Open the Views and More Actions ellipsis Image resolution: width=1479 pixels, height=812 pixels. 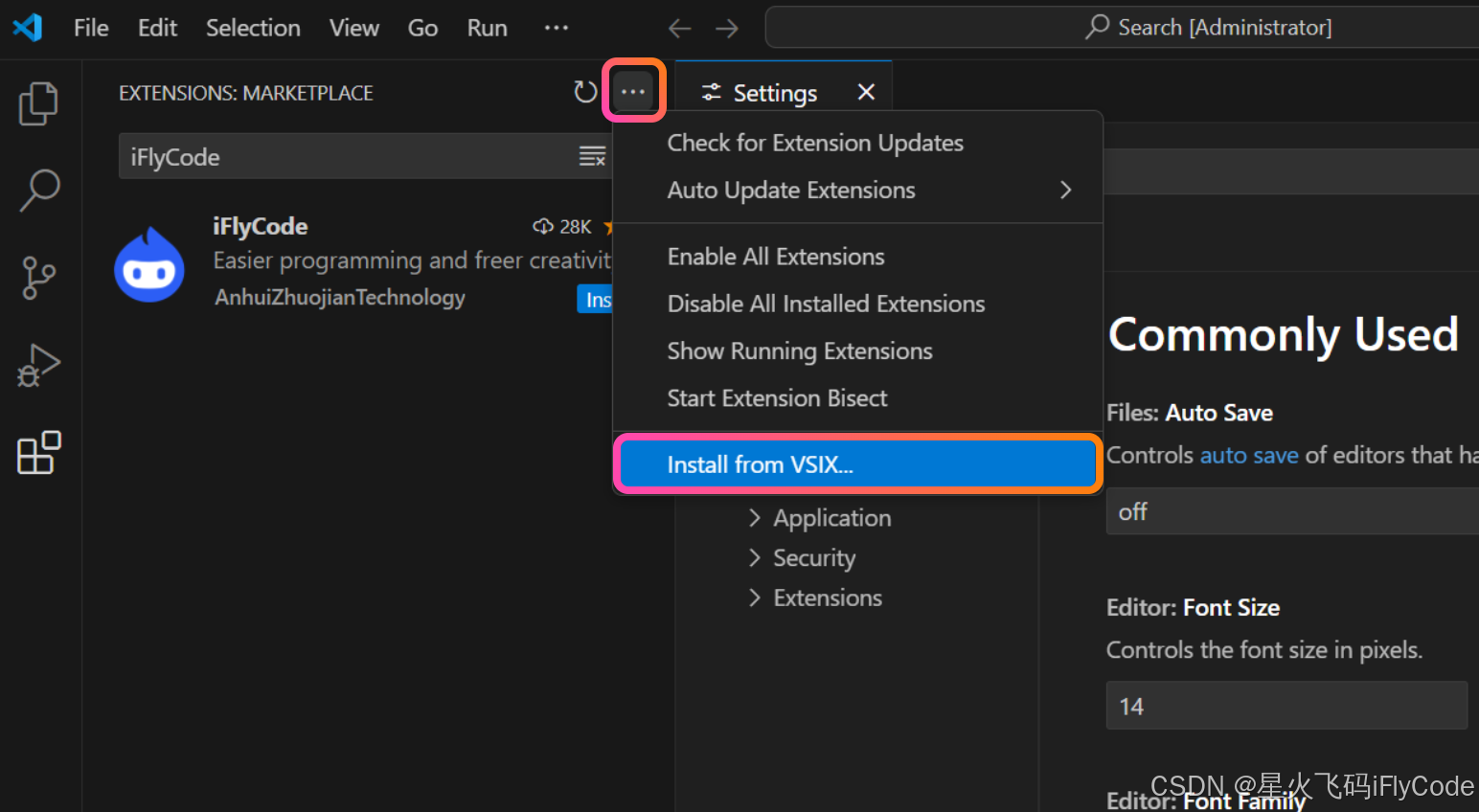pos(633,92)
